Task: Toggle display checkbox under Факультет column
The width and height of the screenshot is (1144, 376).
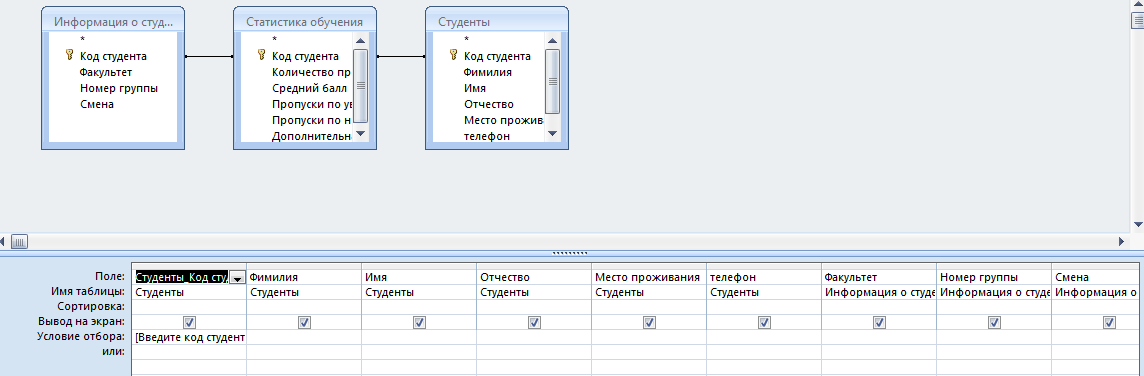Action: pos(879,322)
